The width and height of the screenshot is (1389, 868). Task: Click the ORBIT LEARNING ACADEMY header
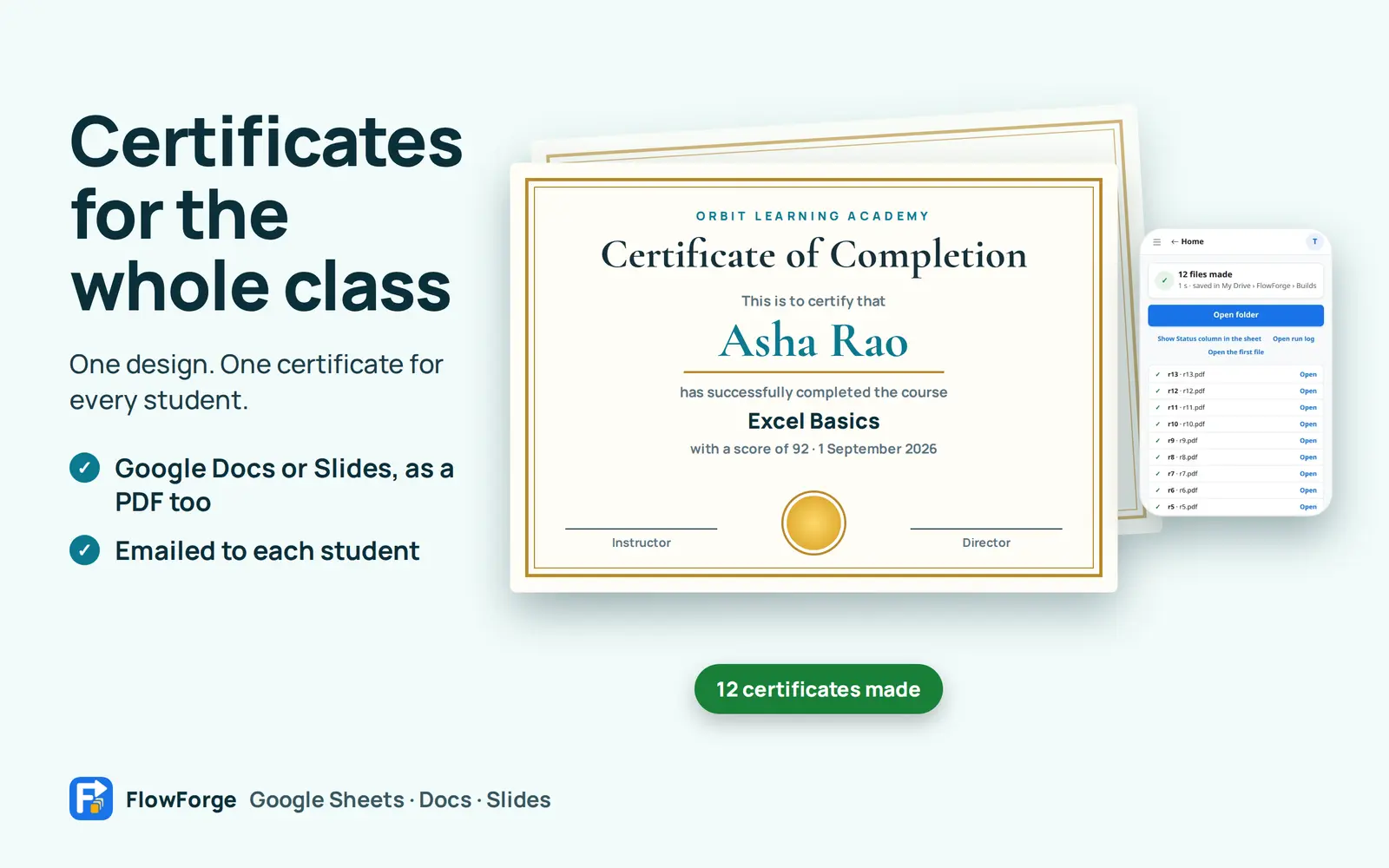813,216
